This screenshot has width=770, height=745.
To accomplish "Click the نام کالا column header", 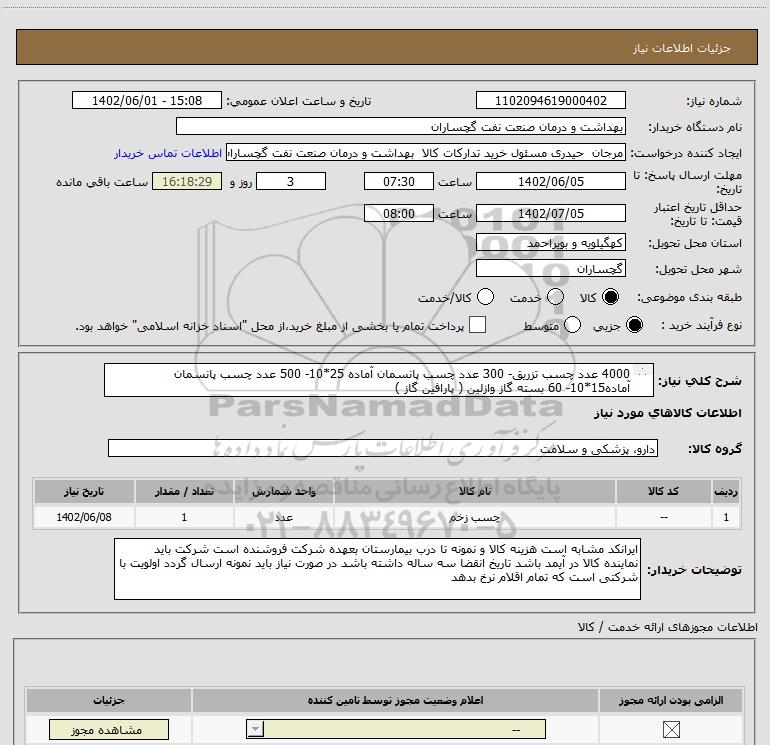I will pyautogui.click(x=475, y=491).
